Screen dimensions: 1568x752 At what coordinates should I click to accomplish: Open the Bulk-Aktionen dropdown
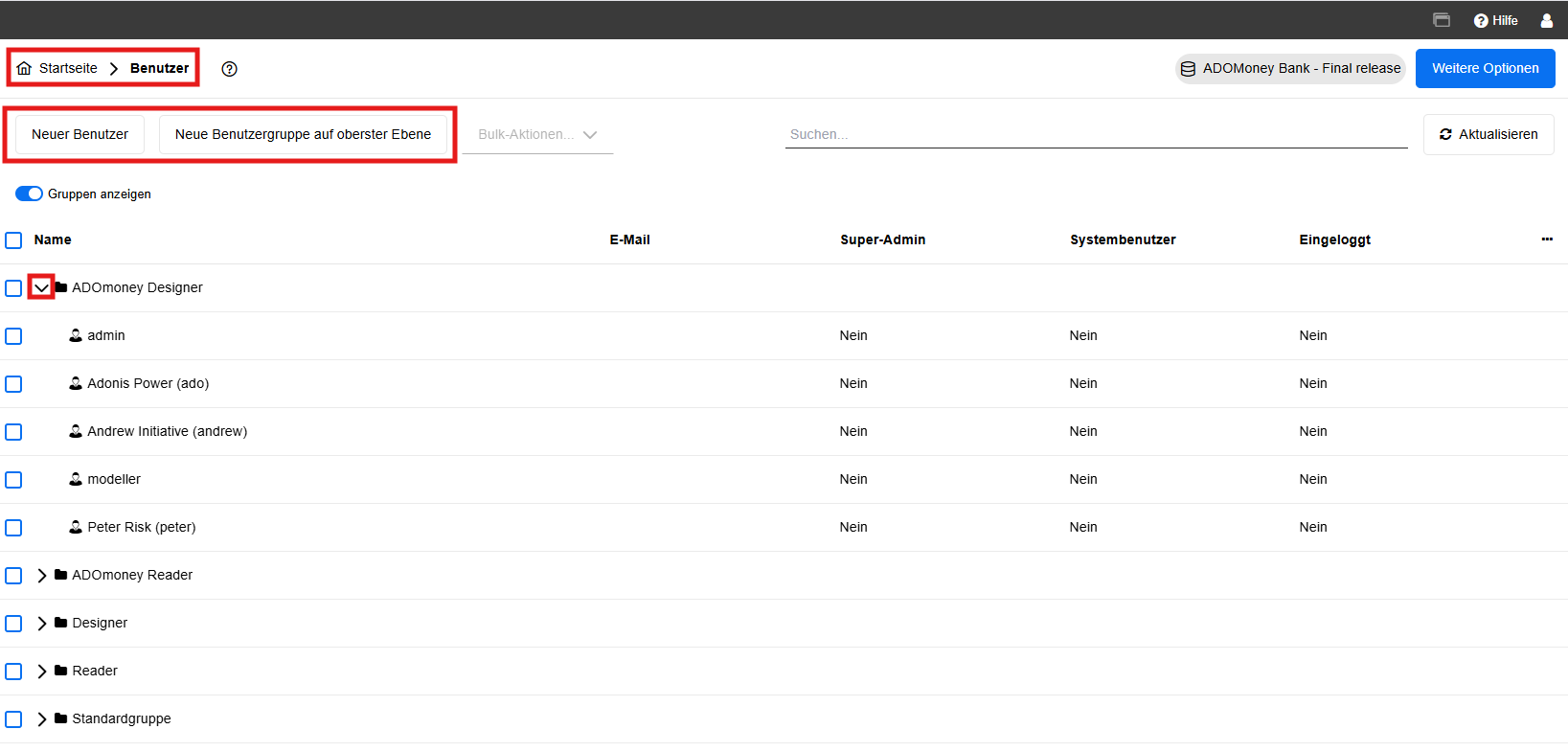537,135
